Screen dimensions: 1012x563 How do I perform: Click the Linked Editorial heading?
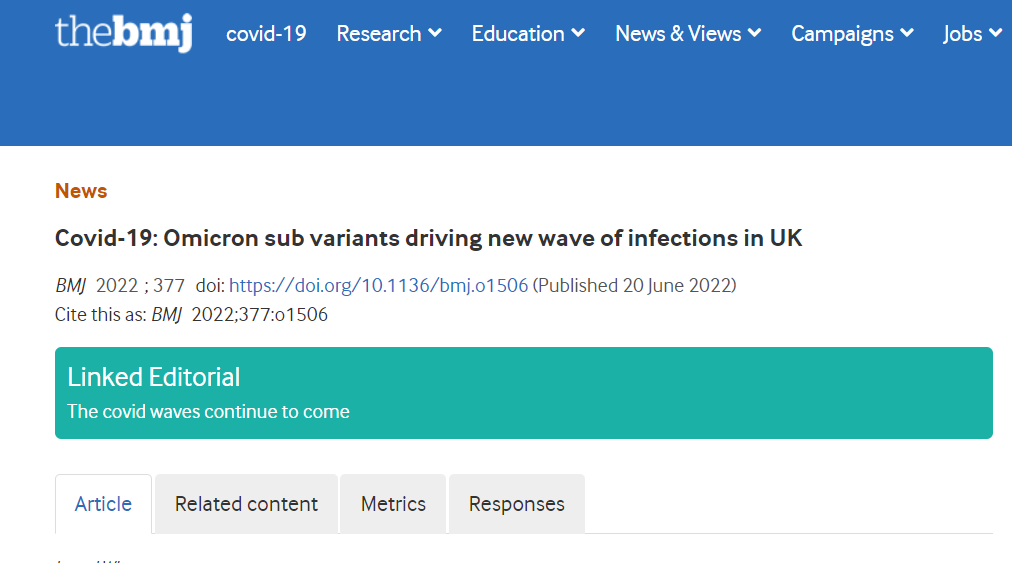point(154,377)
